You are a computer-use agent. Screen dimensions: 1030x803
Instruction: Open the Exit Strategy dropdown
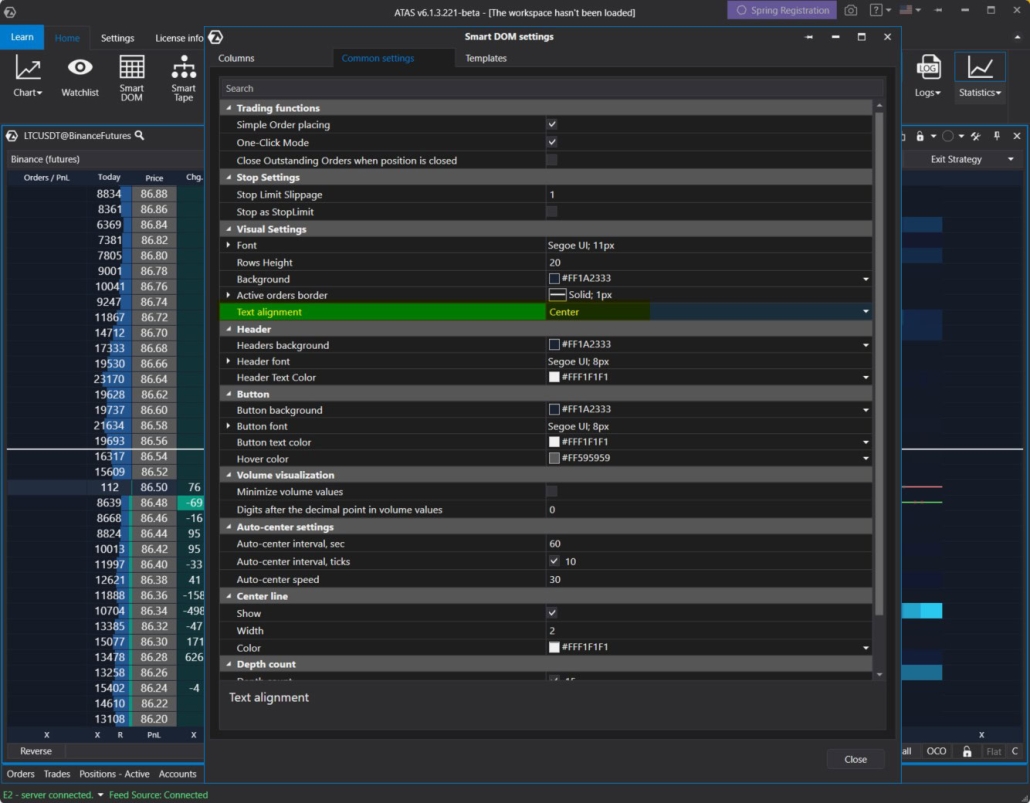tap(1010, 159)
